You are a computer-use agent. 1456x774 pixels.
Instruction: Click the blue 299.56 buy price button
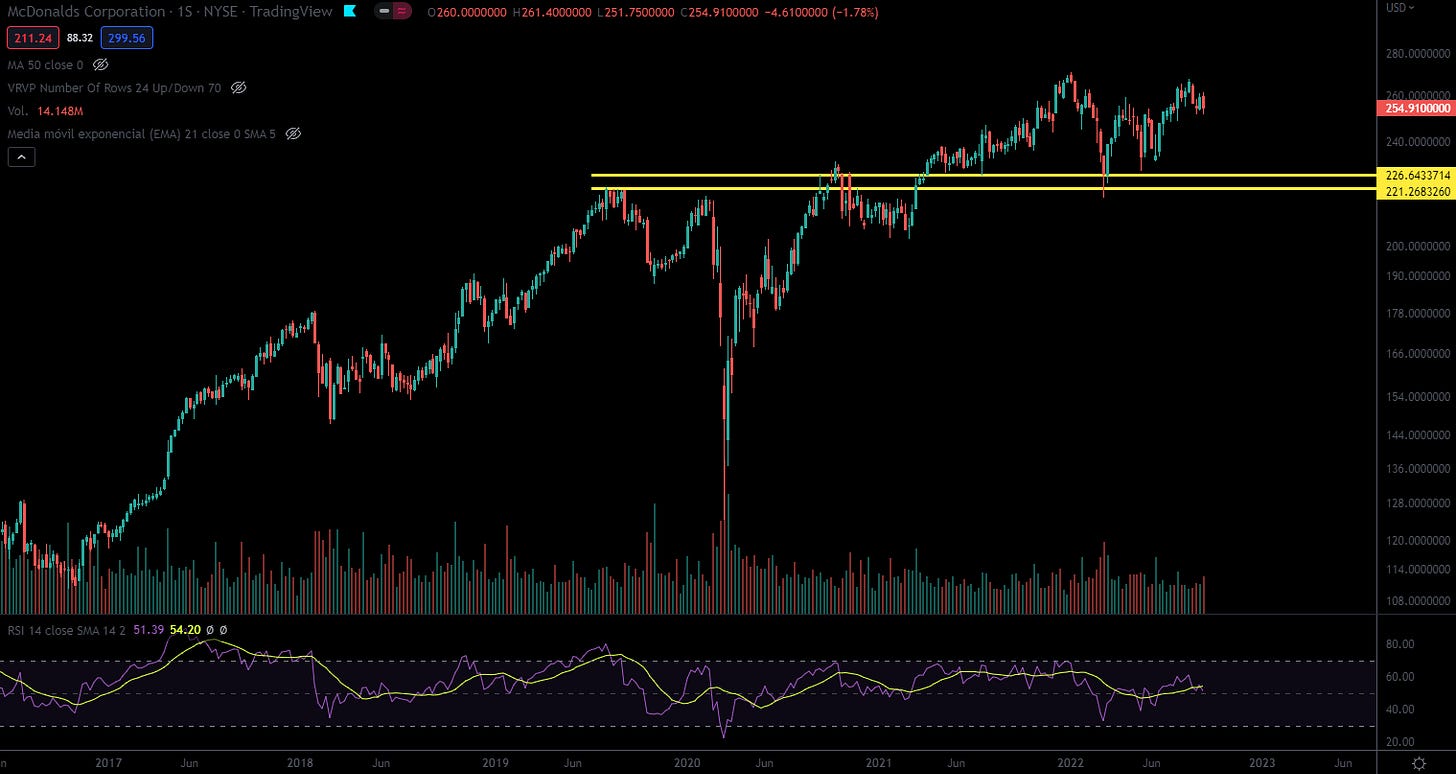pyautogui.click(x=125, y=39)
